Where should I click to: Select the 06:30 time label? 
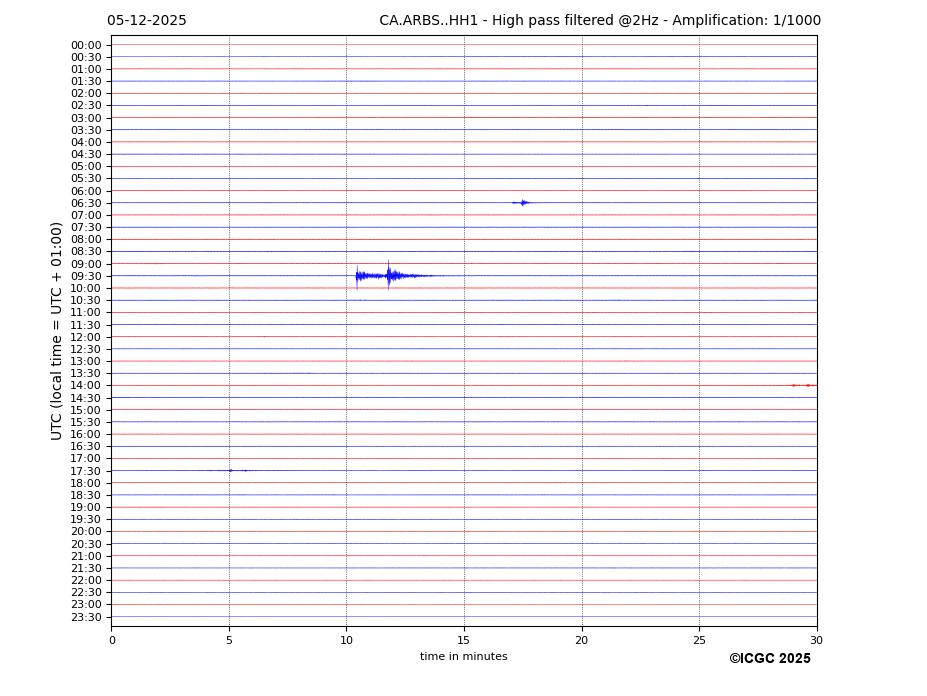coord(86,203)
